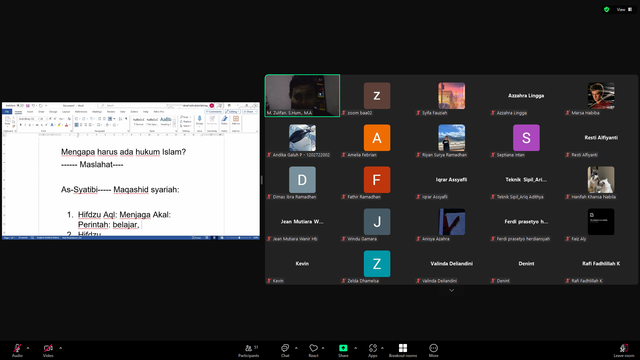Viewport: 640px width, 360px height.
Task: Click the text "Mengapa harus ada hukum Islam?"
Action: point(123,152)
